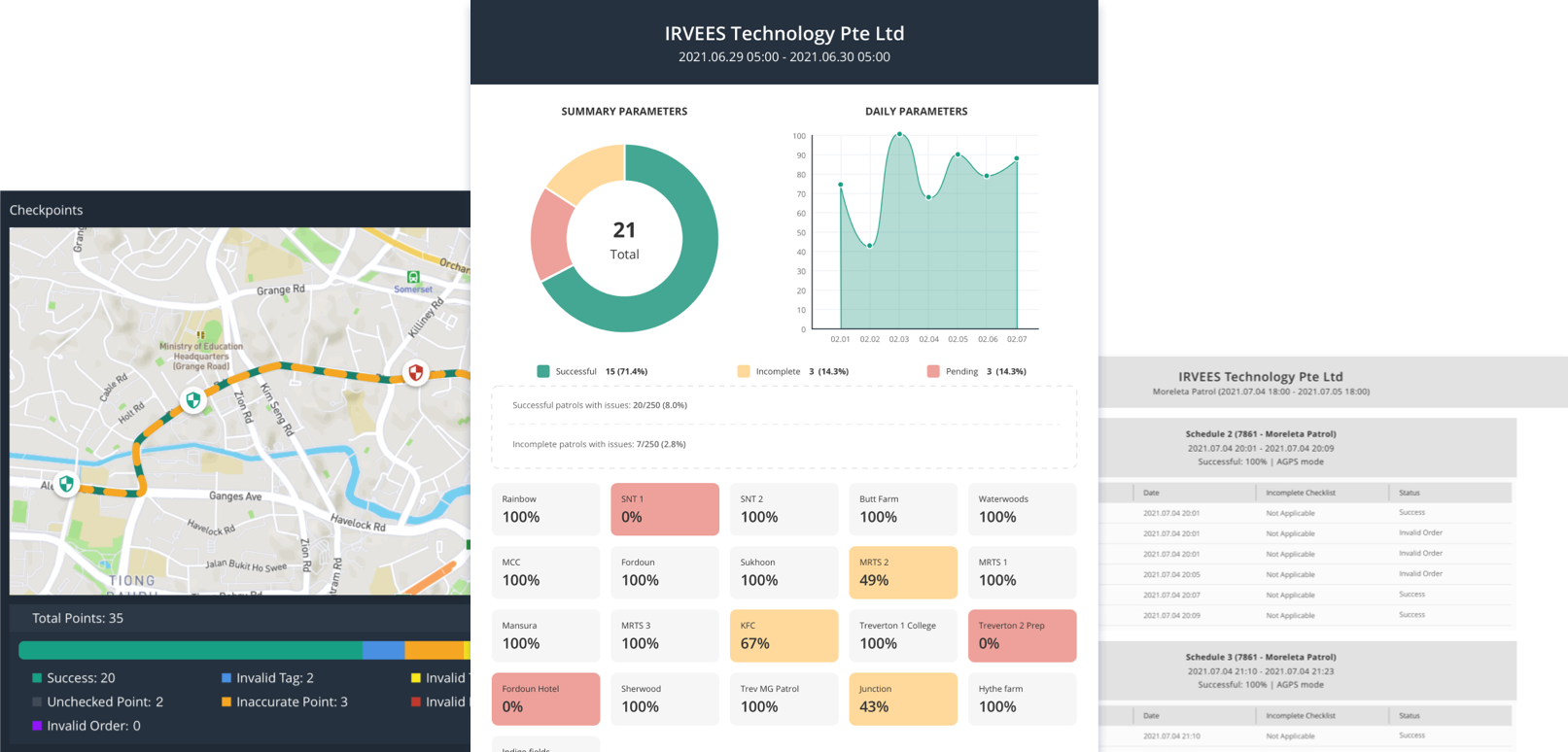Select the green shield checkpoint near Zion Rd

coord(193,399)
